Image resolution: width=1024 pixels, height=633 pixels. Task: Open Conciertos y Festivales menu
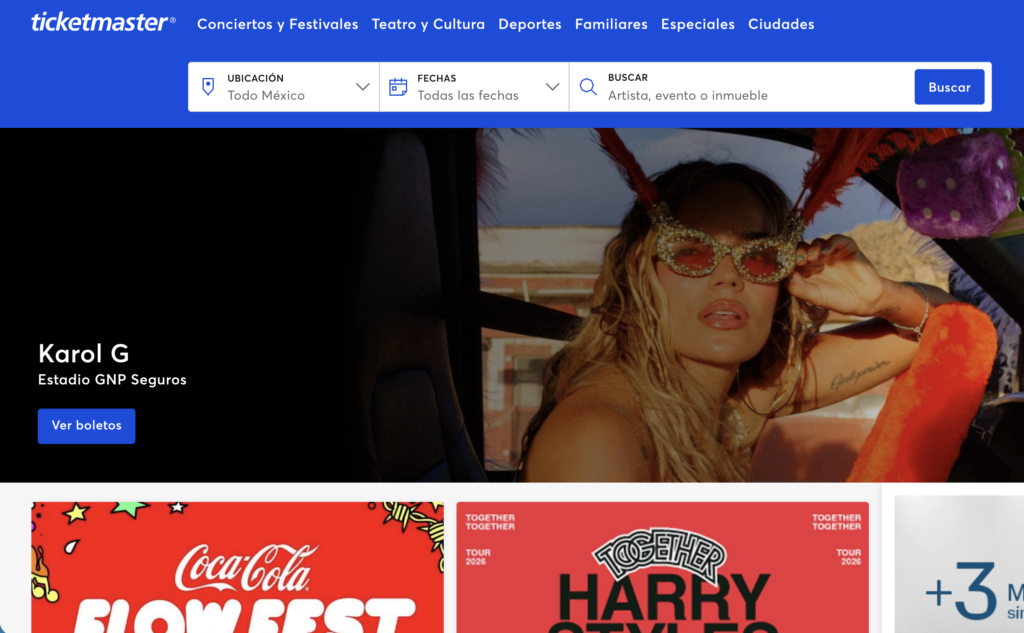[278, 24]
